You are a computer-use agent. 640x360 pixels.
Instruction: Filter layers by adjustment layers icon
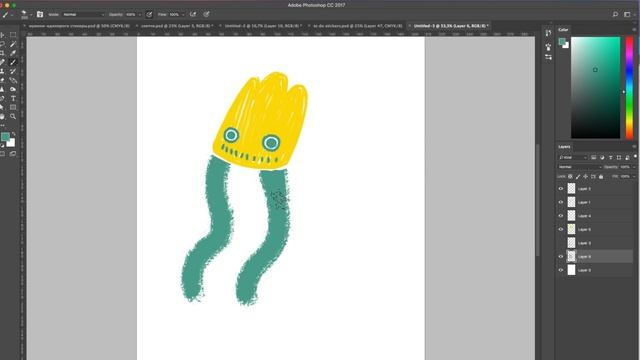coord(602,158)
